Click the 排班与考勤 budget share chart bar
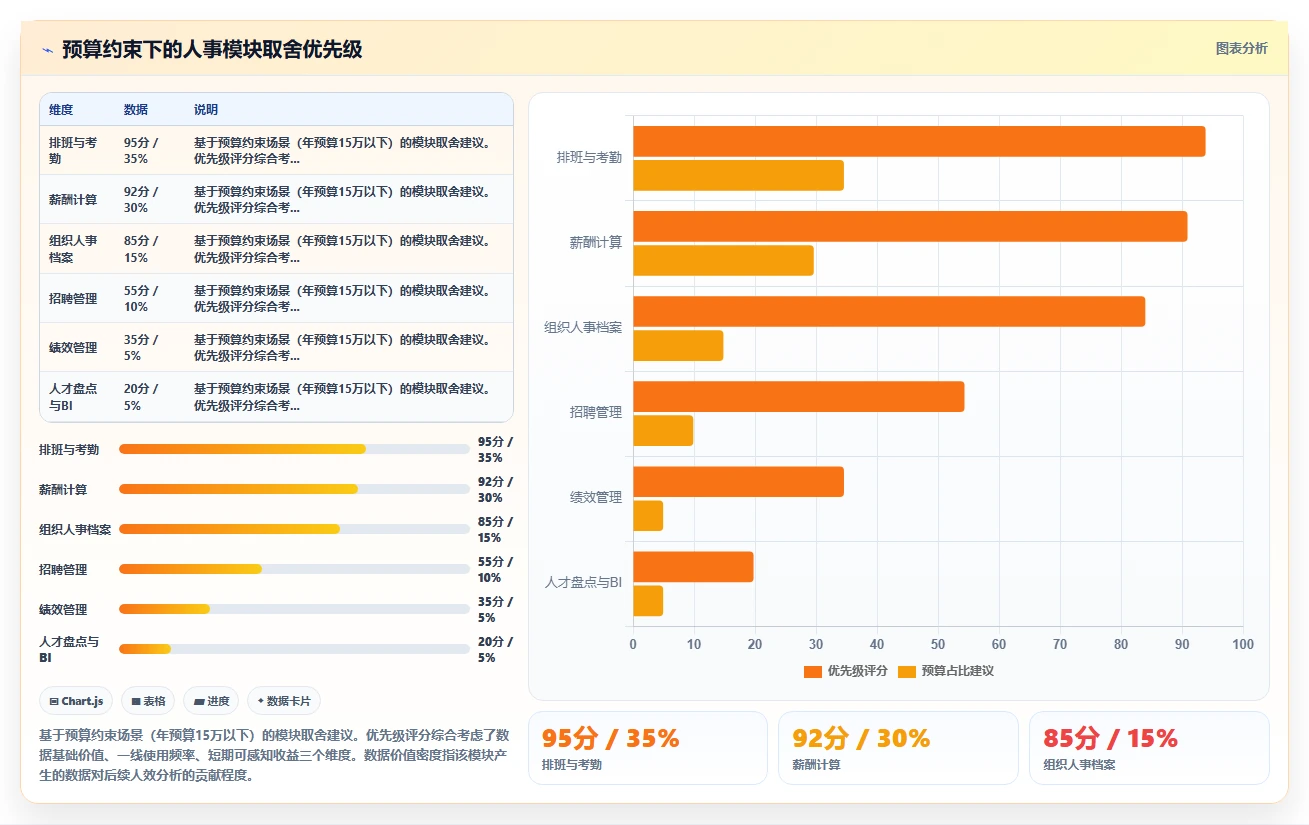Viewport: 1309px width, 825px height. pos(738,175)
